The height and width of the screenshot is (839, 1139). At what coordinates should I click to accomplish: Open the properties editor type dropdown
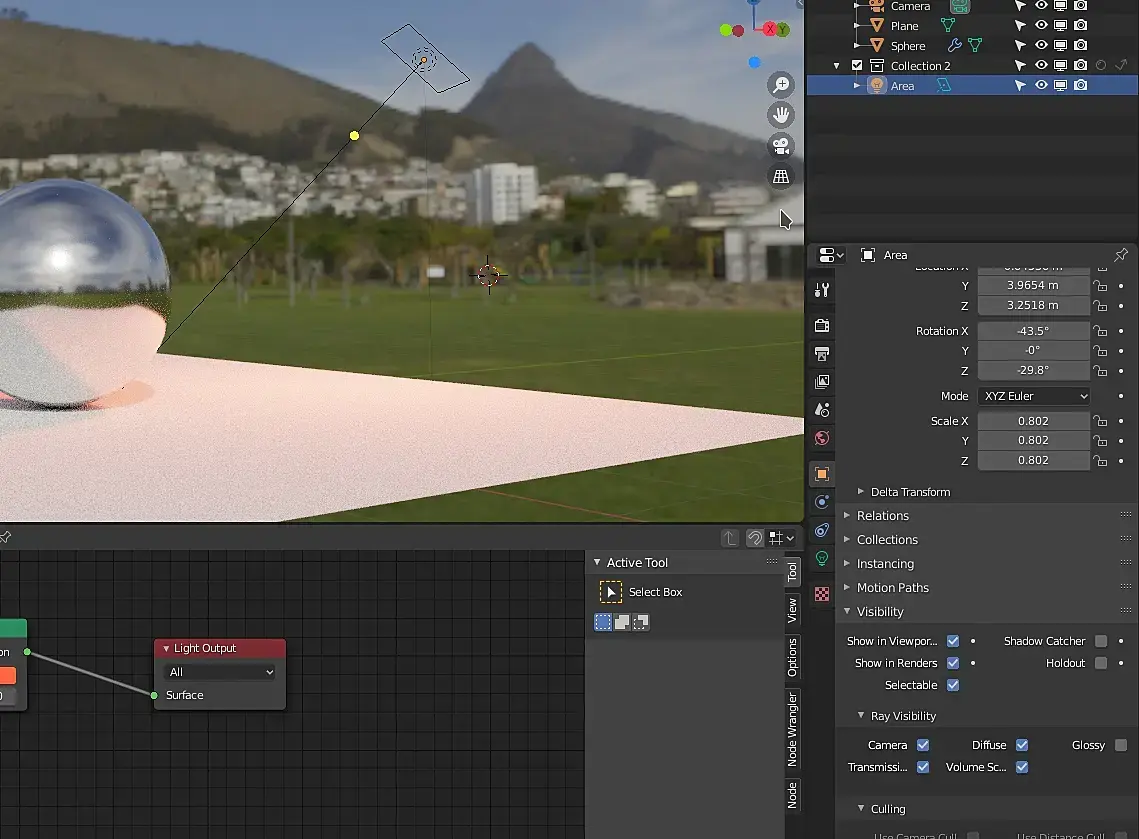pos(830,255)
